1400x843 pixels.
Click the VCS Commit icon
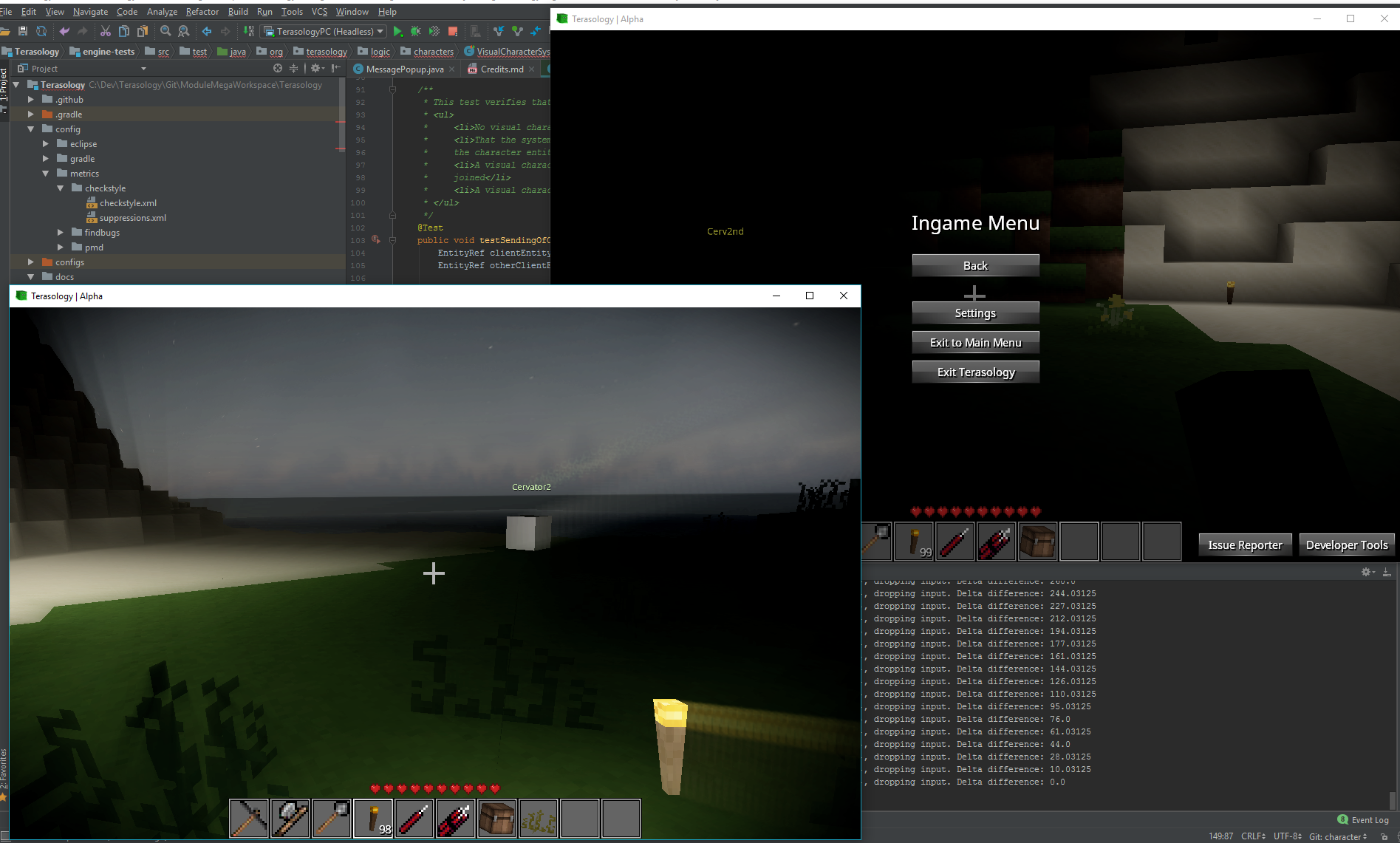tap(517, 31)
